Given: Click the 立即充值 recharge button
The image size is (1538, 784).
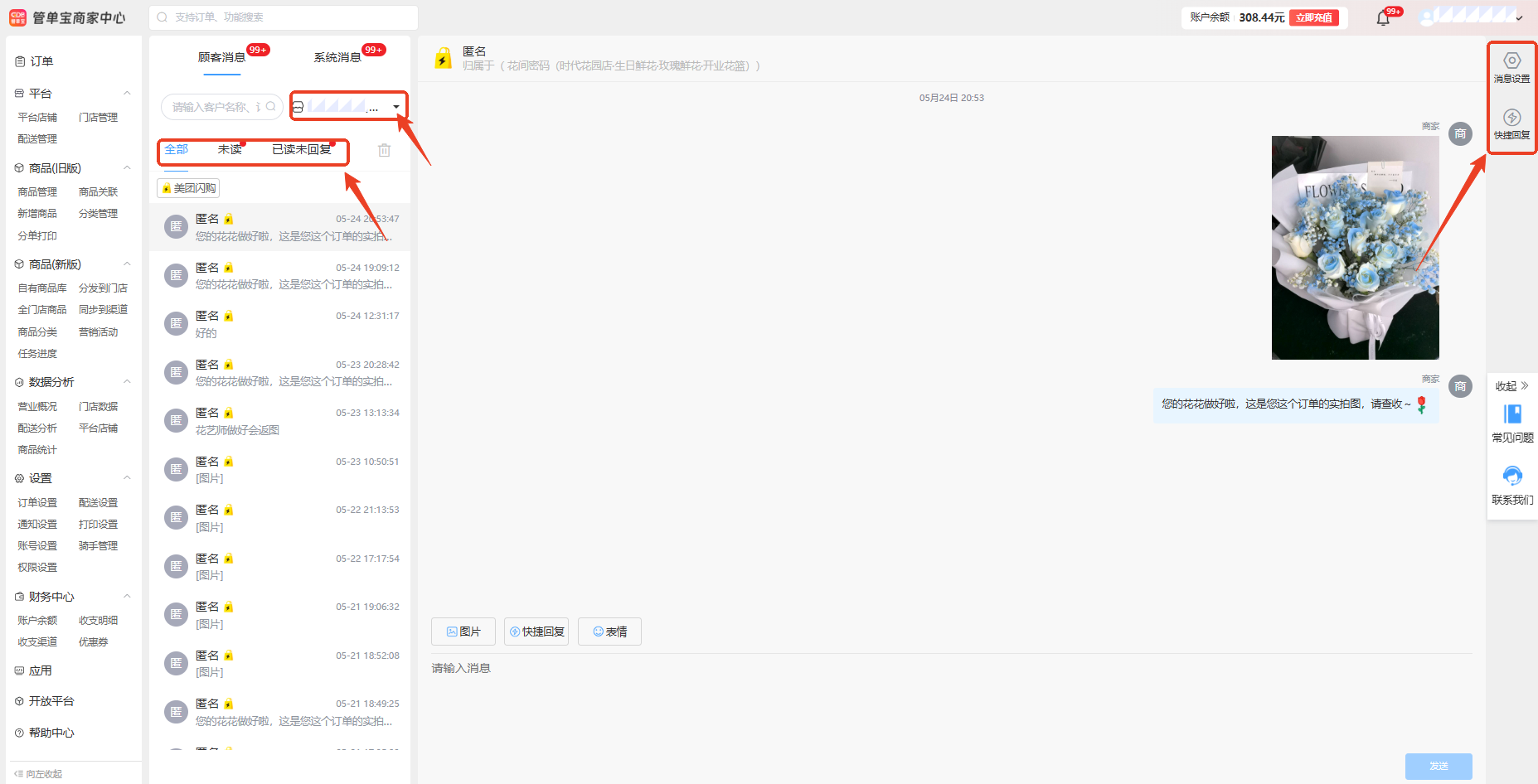Looking at the screenshot, I should pos(1314,17).
